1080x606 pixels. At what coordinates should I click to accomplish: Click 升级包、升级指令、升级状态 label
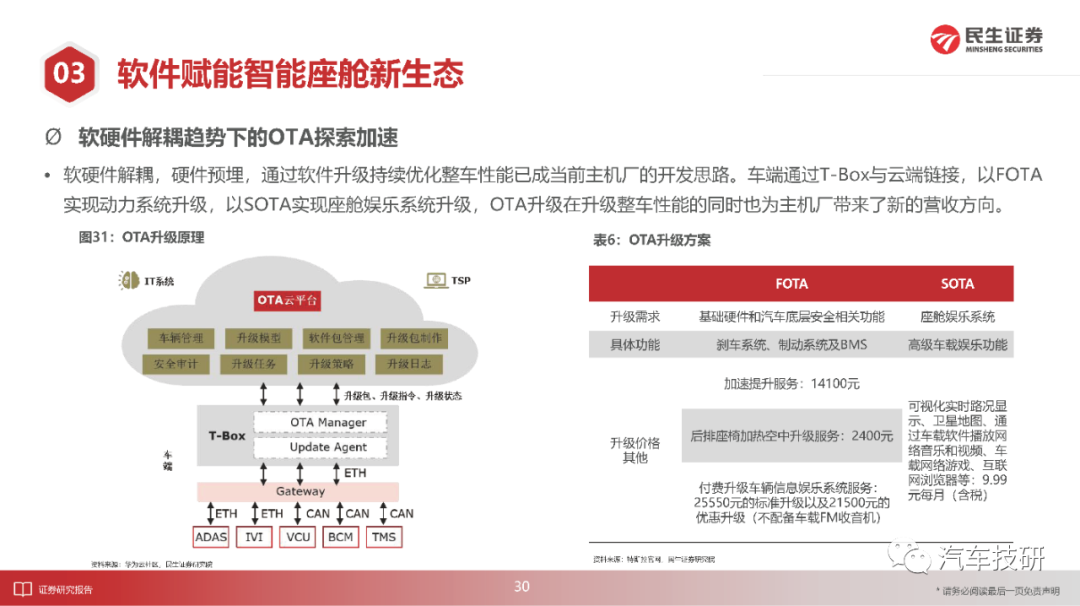pyautogui.click(x=403, y=396)
